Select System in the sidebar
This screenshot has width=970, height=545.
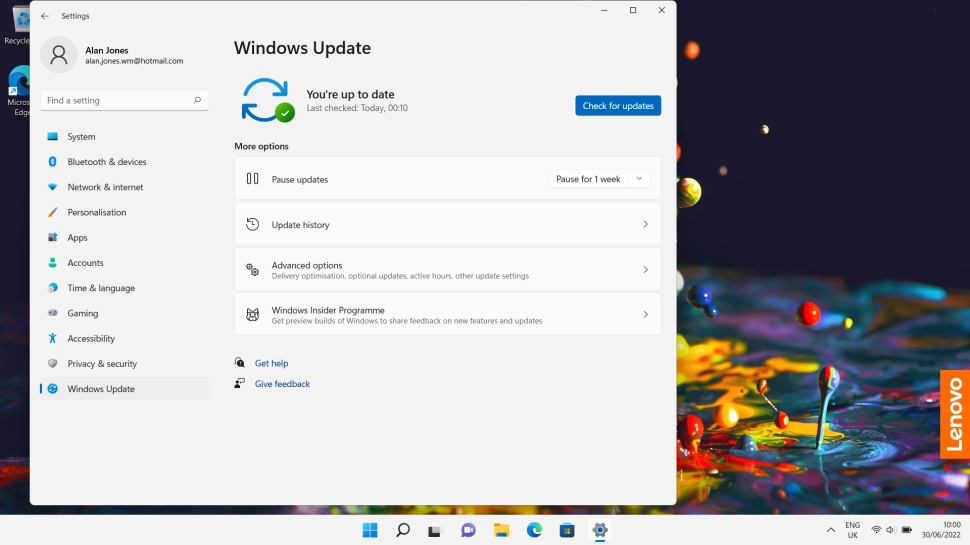click(x=81, y=137)
